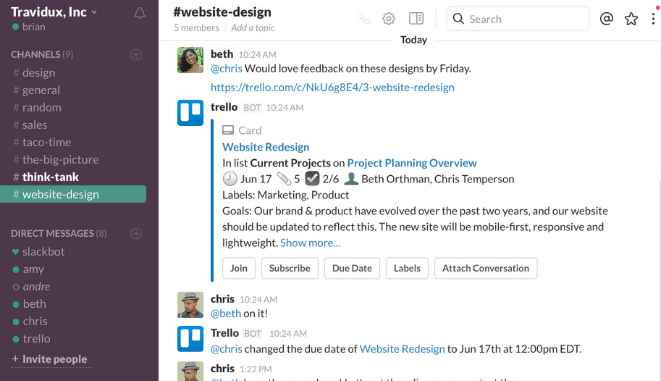
Task: Click chris's avatar next to 'on it!'
Action: [190, 305]
